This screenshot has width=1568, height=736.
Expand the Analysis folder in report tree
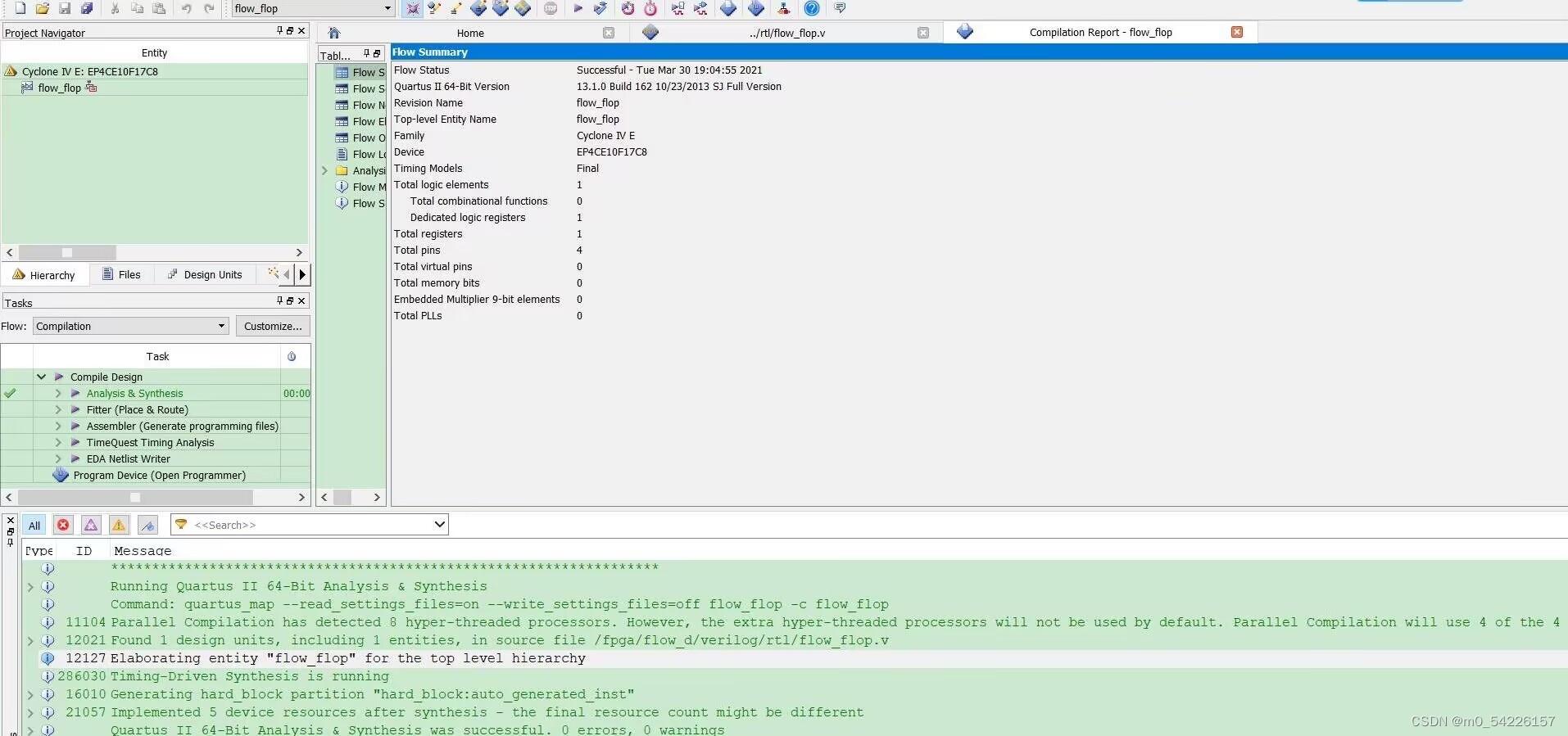[324, 170]
